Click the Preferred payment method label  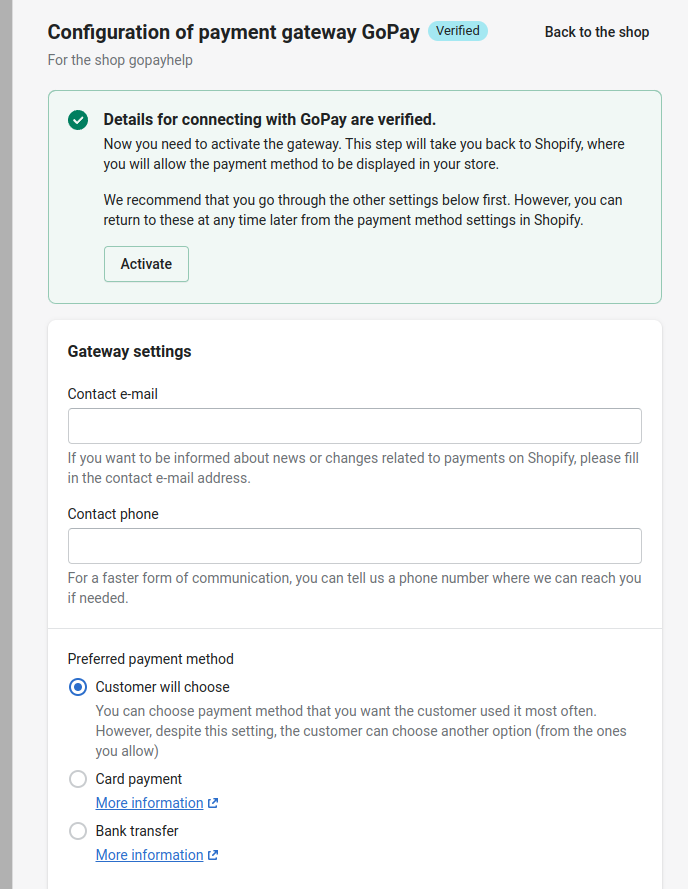point(150,659)
